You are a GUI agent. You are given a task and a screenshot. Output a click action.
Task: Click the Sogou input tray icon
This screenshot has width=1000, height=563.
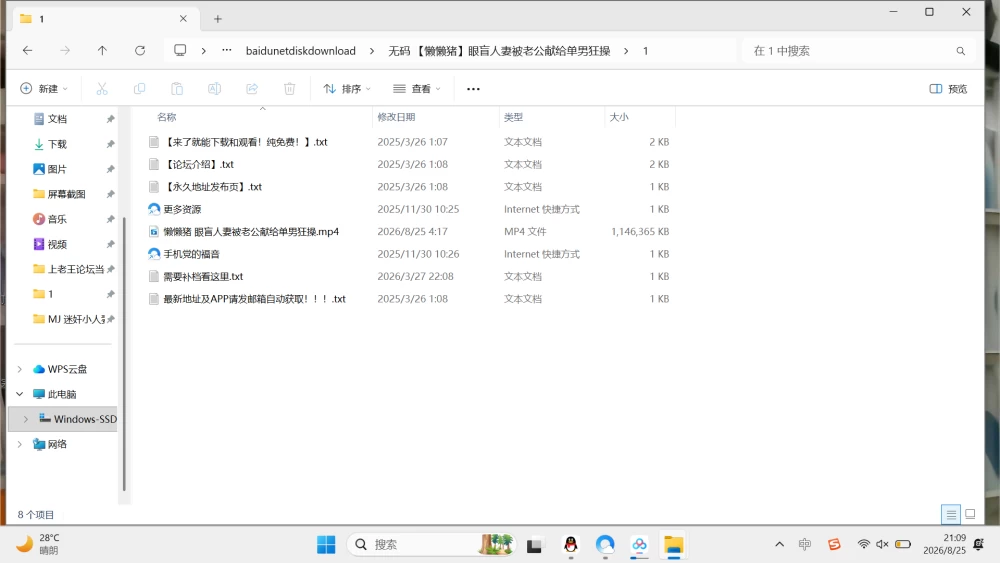(834, 544)
